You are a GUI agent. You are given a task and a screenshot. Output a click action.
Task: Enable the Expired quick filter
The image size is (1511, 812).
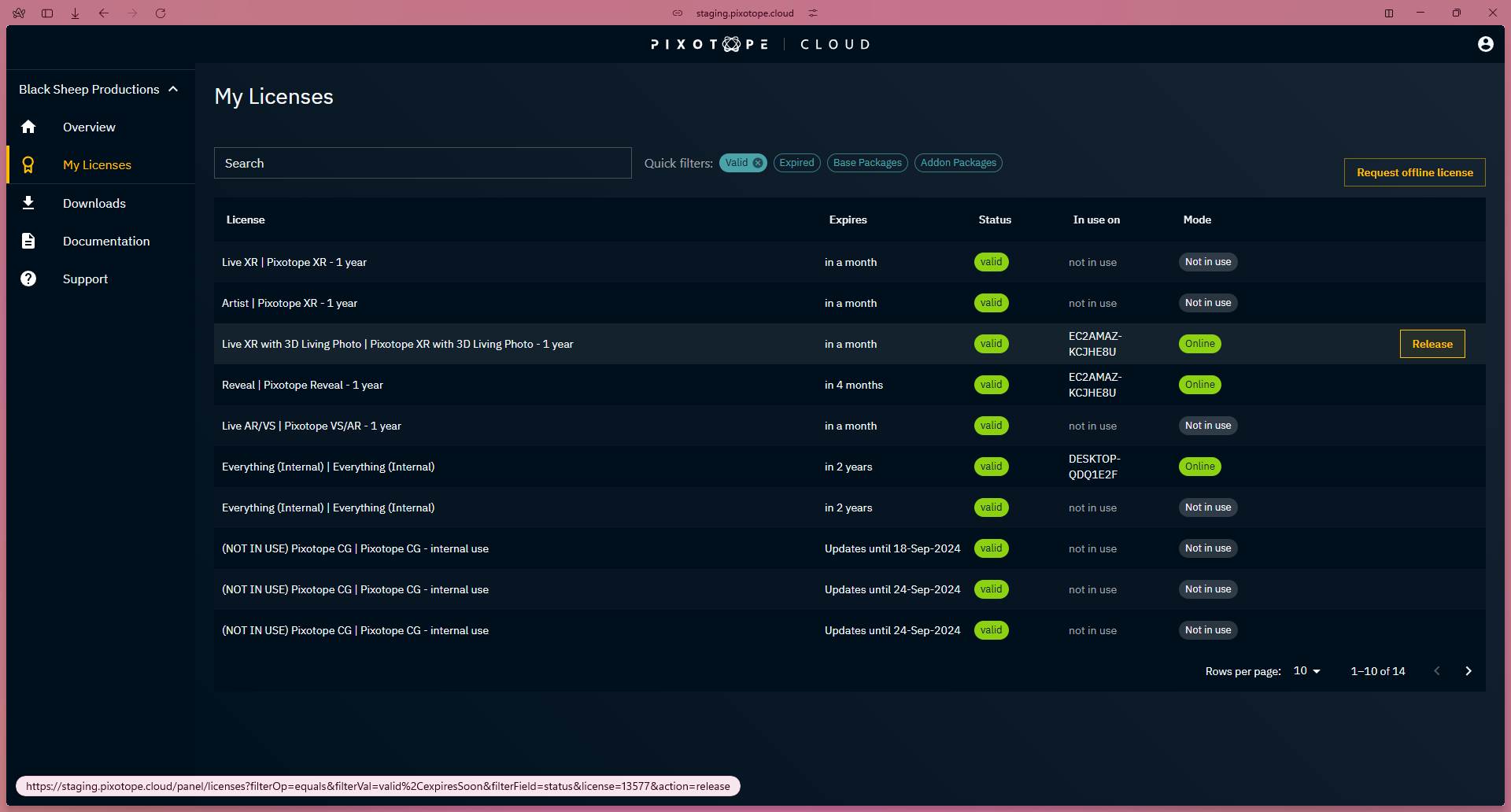796,163
